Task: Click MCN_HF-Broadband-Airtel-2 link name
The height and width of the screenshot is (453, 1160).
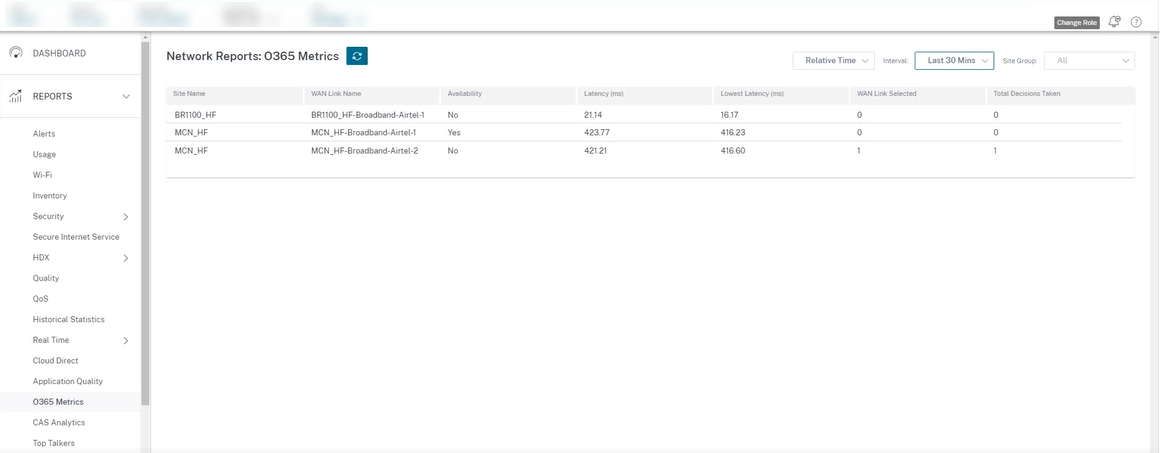Action: tap(365, 151)
